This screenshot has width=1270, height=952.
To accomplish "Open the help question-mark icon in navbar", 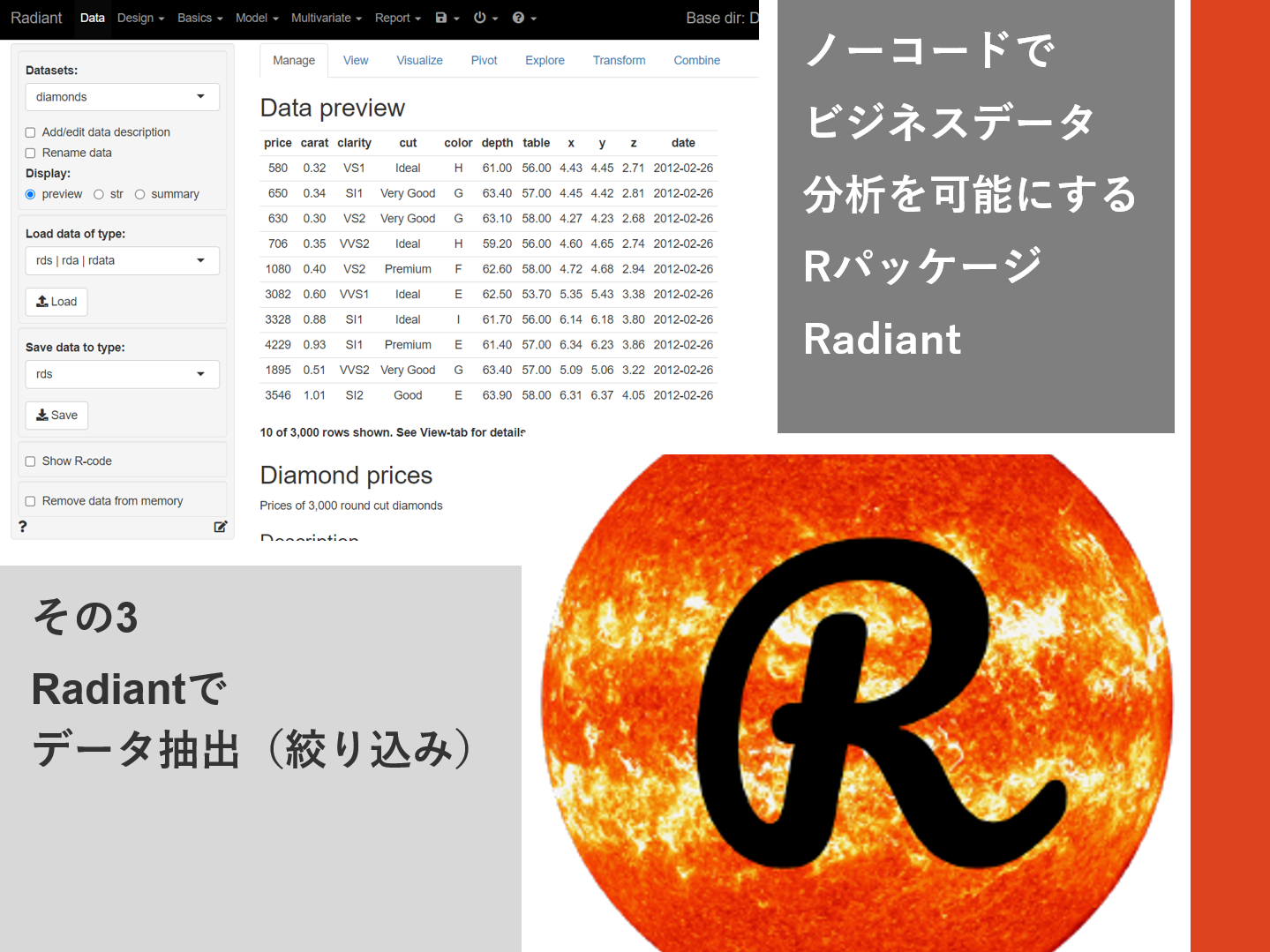I will [519, 18].
